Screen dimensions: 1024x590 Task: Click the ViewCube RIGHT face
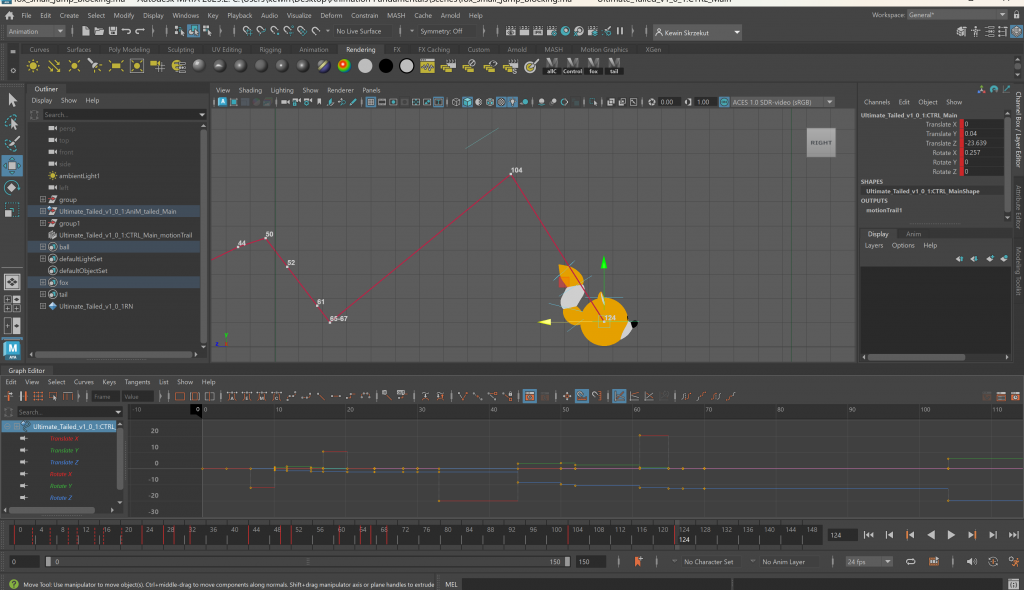click(821, 142)
